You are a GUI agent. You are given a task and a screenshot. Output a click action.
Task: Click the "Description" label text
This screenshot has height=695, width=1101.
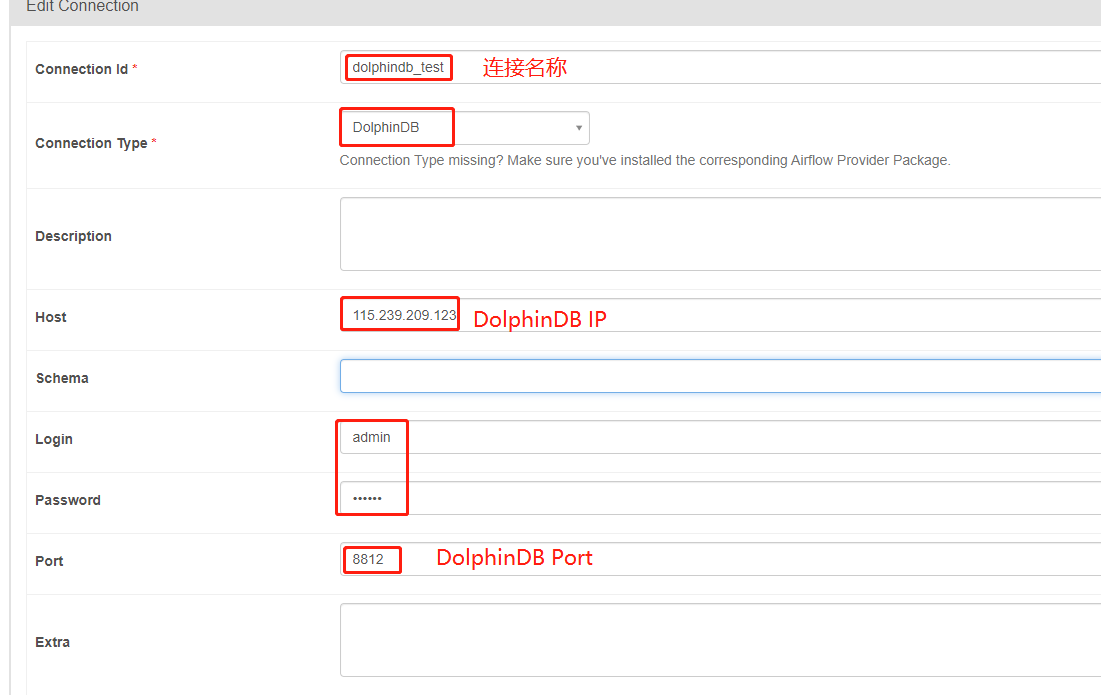[73, 236]
